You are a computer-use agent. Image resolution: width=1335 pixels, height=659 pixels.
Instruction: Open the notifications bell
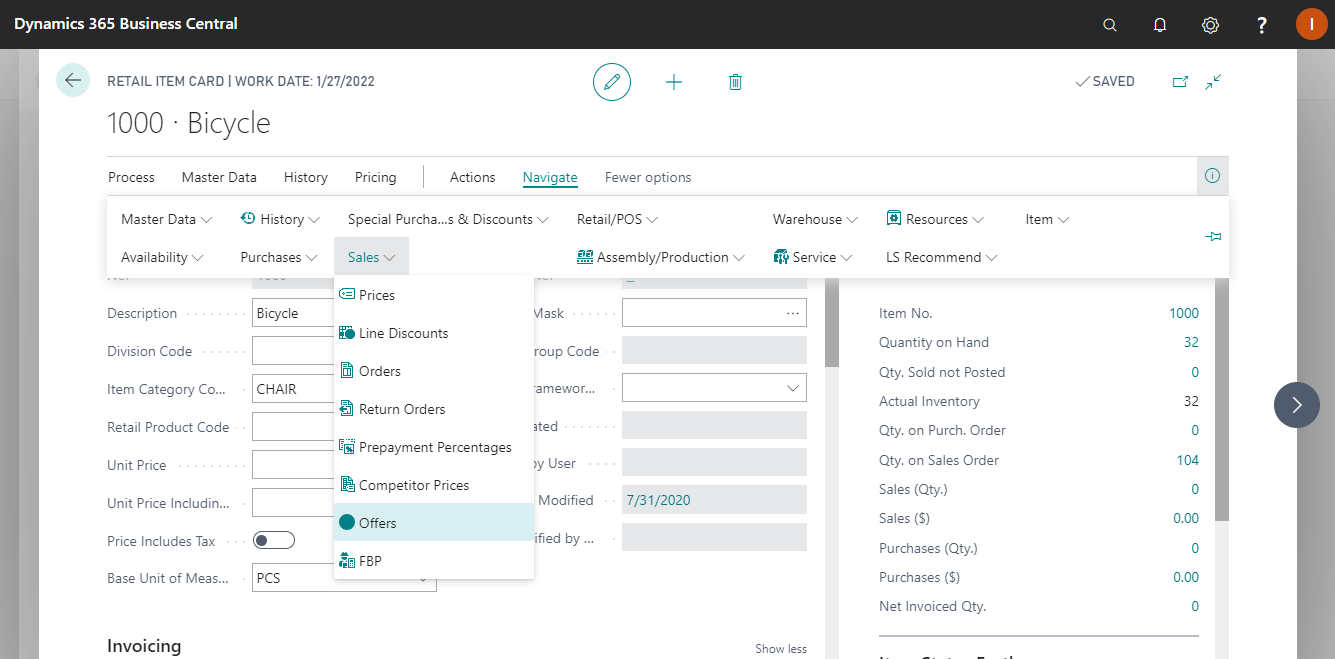1160,25
